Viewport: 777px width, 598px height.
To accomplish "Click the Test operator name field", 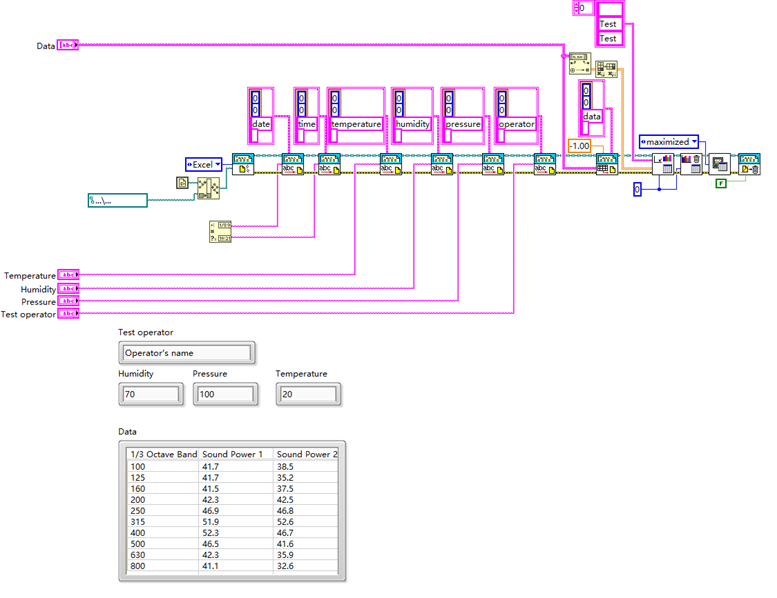I will (187, 353).
